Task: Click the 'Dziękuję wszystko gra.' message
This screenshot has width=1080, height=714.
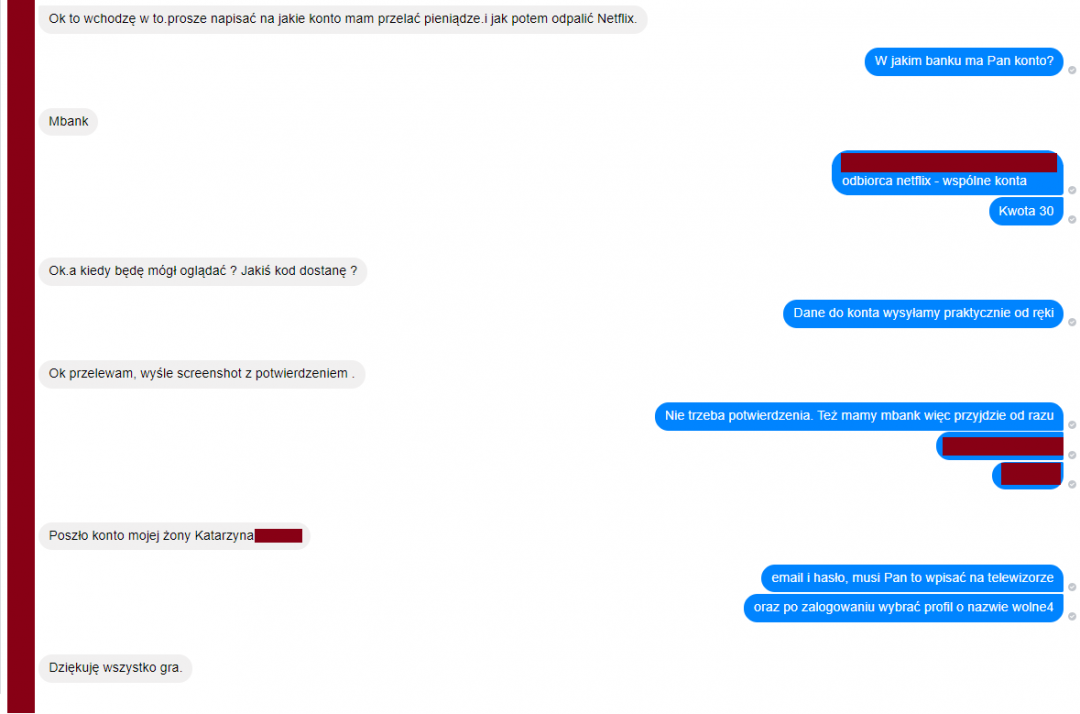Action: point(115,668)
